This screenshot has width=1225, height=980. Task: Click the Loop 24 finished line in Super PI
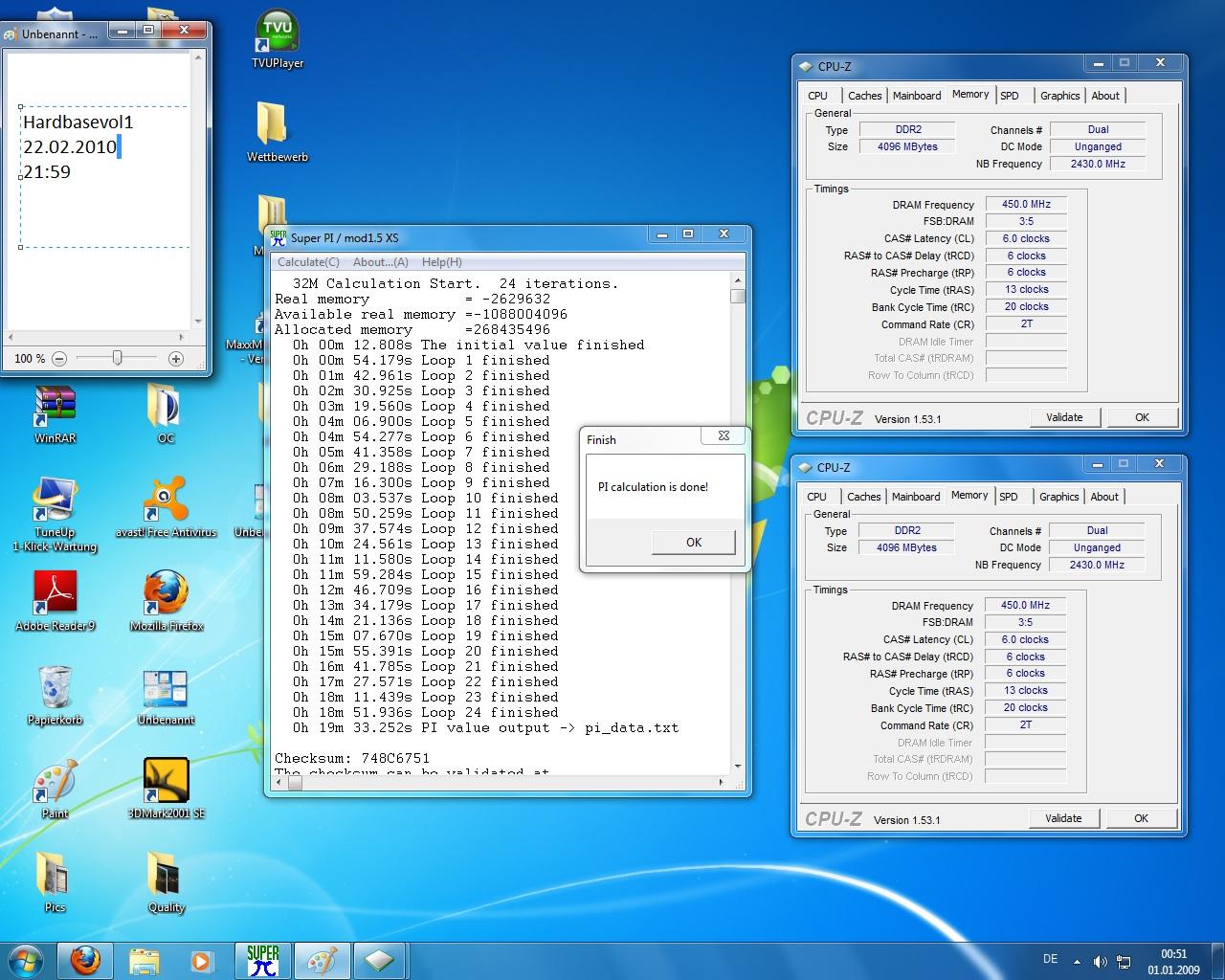pos(426,712)
